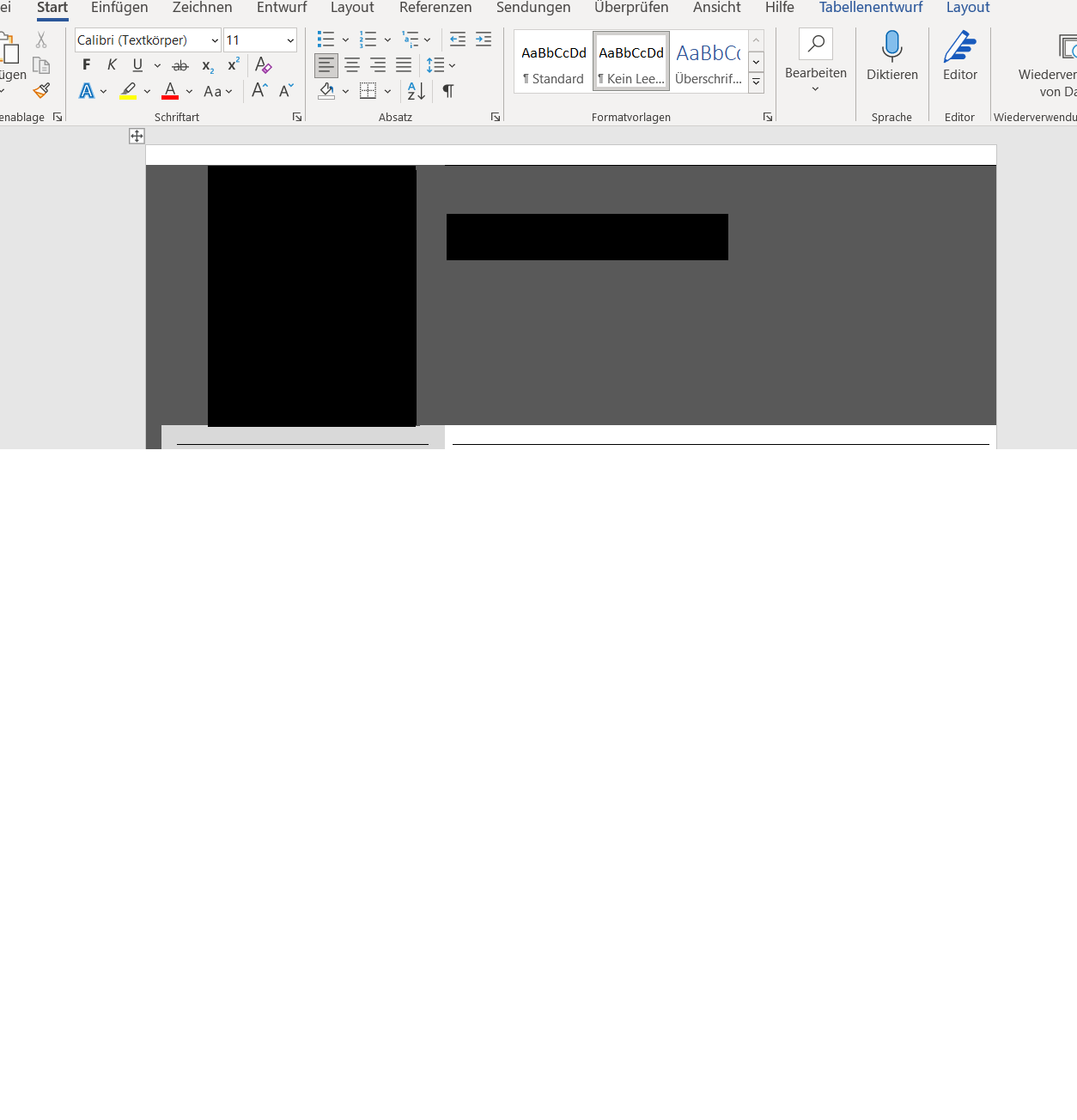Click the copy icon
This screenshot has width=1077, height=1120.
pyautogui.click(x=41, y=65)
